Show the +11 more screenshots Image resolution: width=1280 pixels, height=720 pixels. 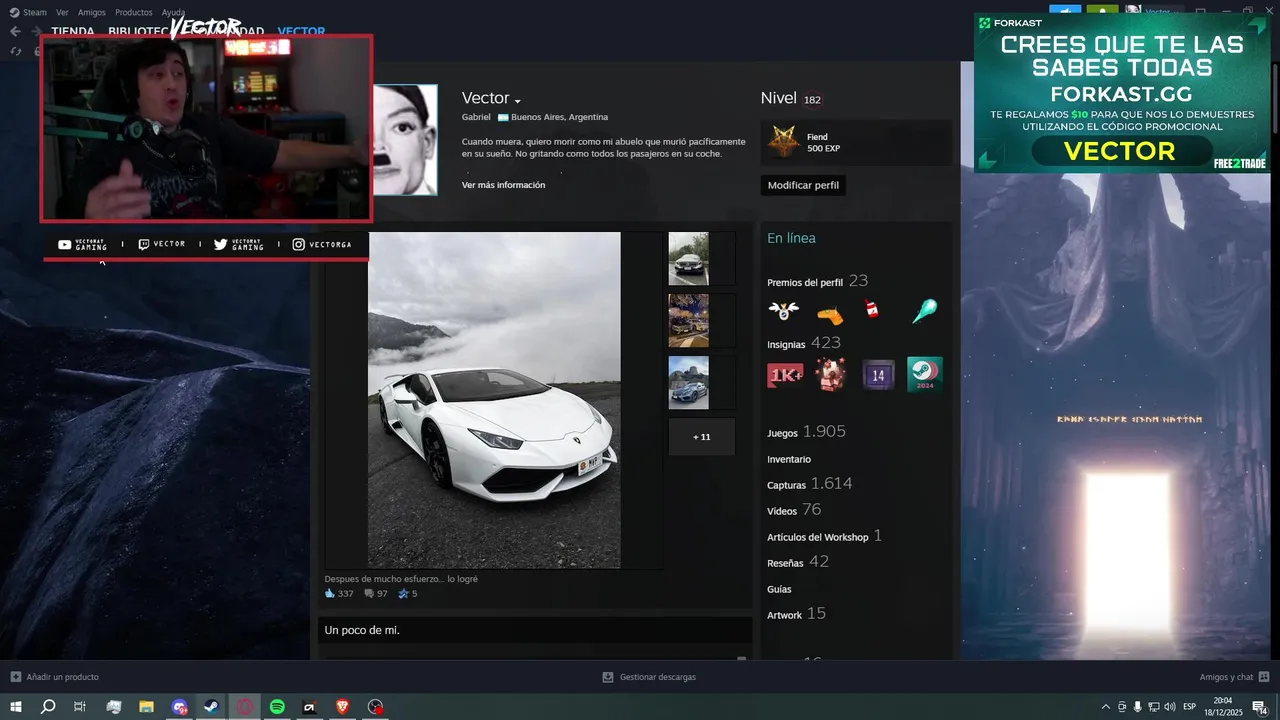click(701, 437)
